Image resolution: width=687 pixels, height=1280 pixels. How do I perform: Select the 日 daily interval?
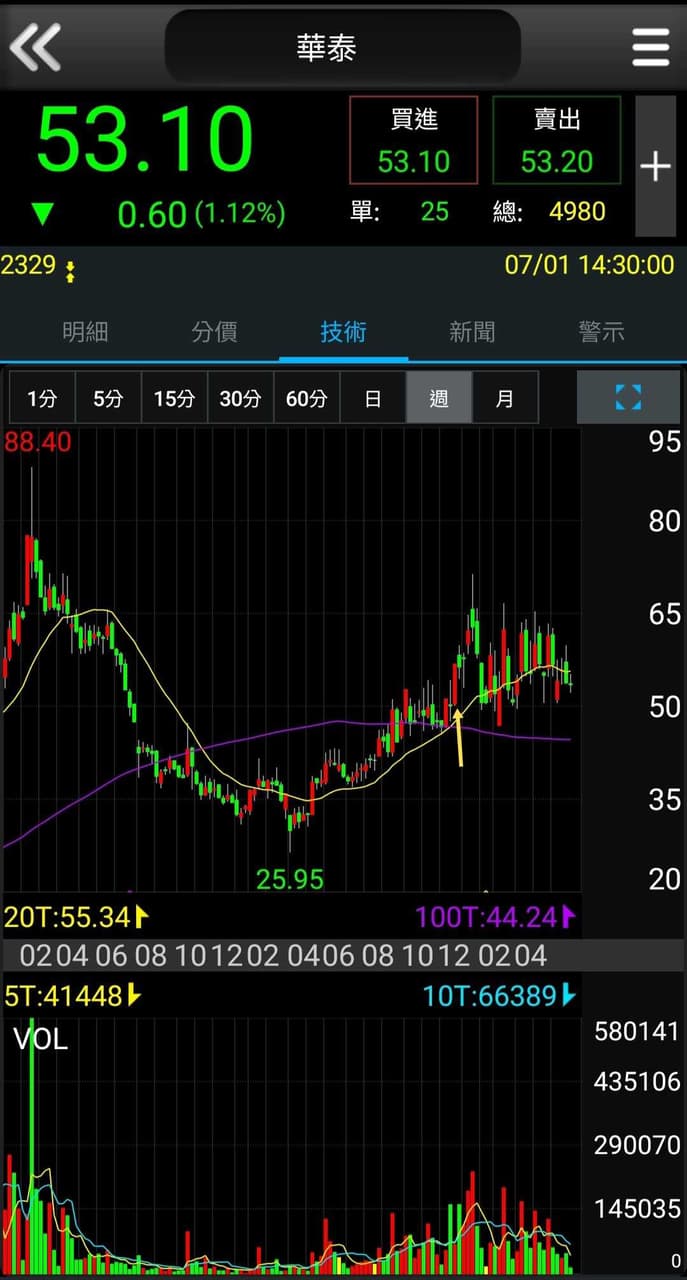click(373, 398)
